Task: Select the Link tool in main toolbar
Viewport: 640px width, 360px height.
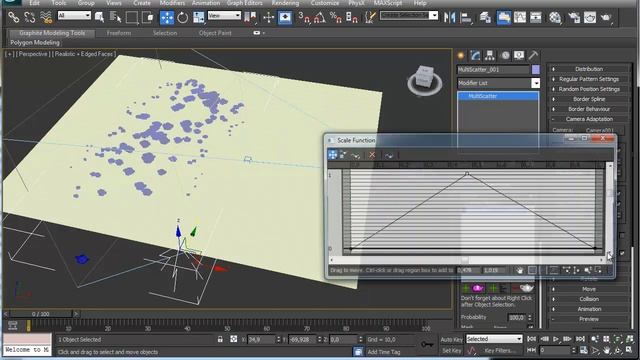Action: pyautogui.click(x=13, y=17)
